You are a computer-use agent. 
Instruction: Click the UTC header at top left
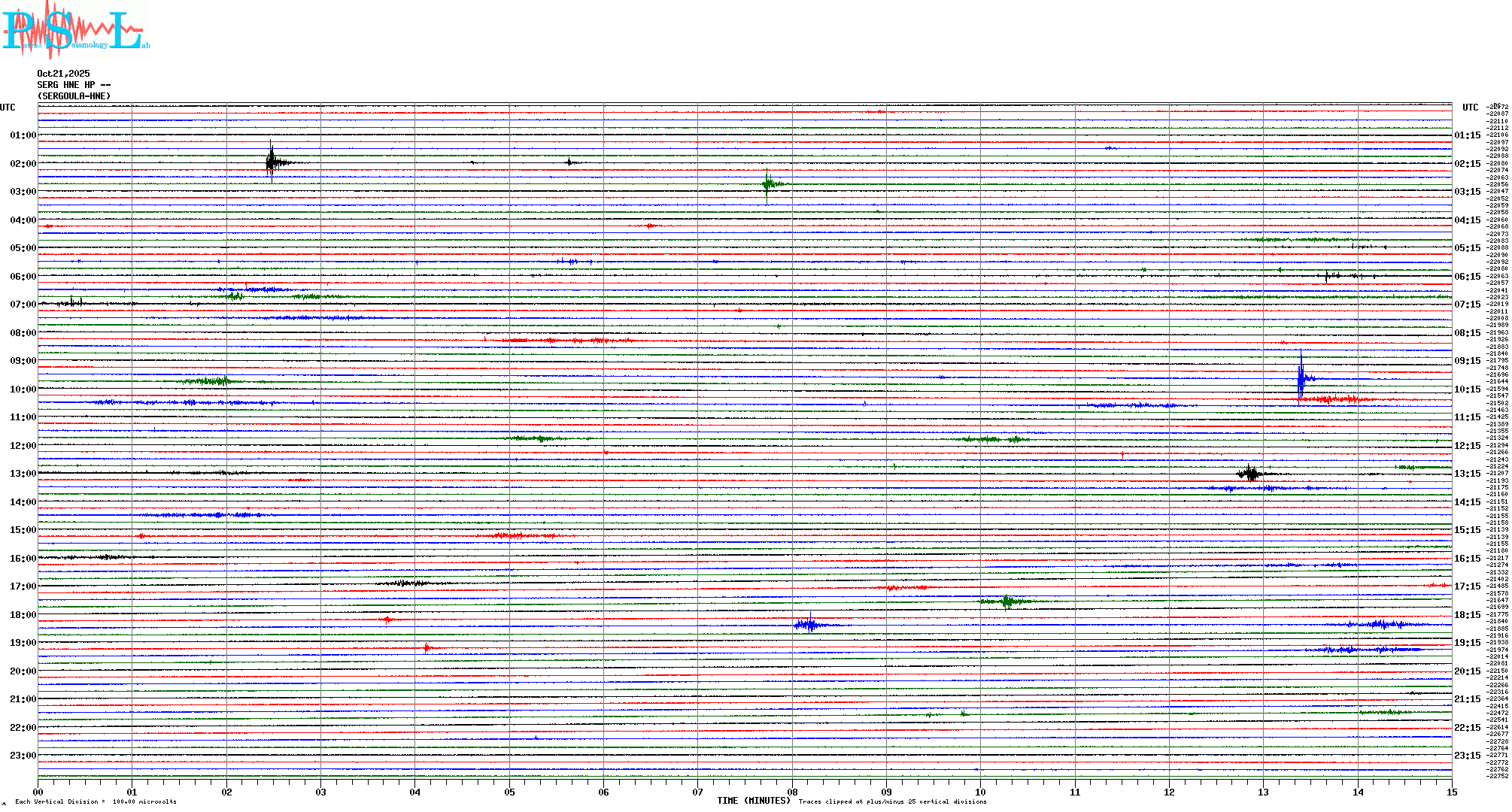pyautogui.click(x=8, y=108)
